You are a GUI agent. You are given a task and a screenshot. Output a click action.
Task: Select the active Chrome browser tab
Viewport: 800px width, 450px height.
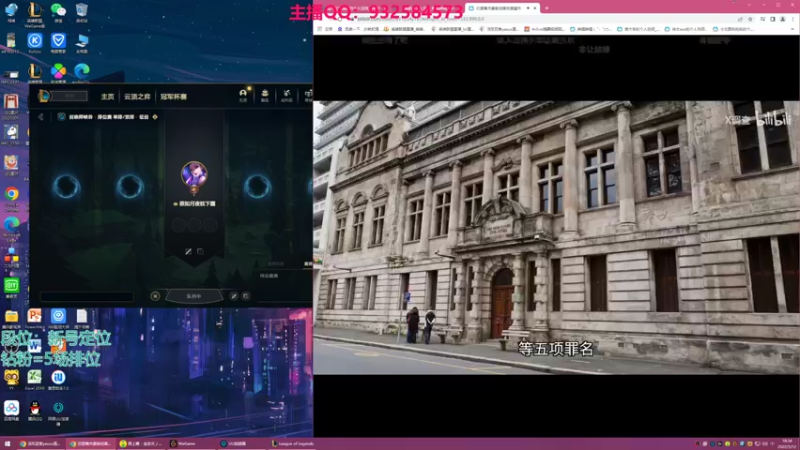tap(502, 8)
